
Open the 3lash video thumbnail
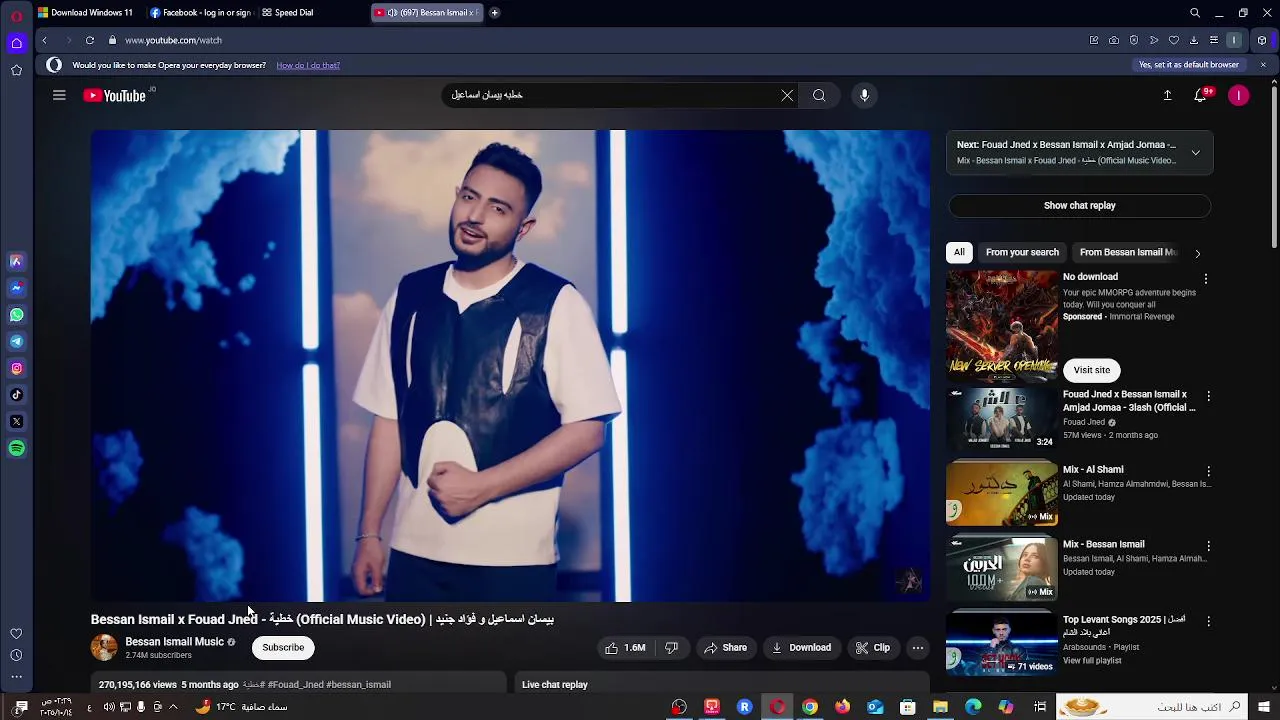pyautogui.click(x=1002, y=419)
